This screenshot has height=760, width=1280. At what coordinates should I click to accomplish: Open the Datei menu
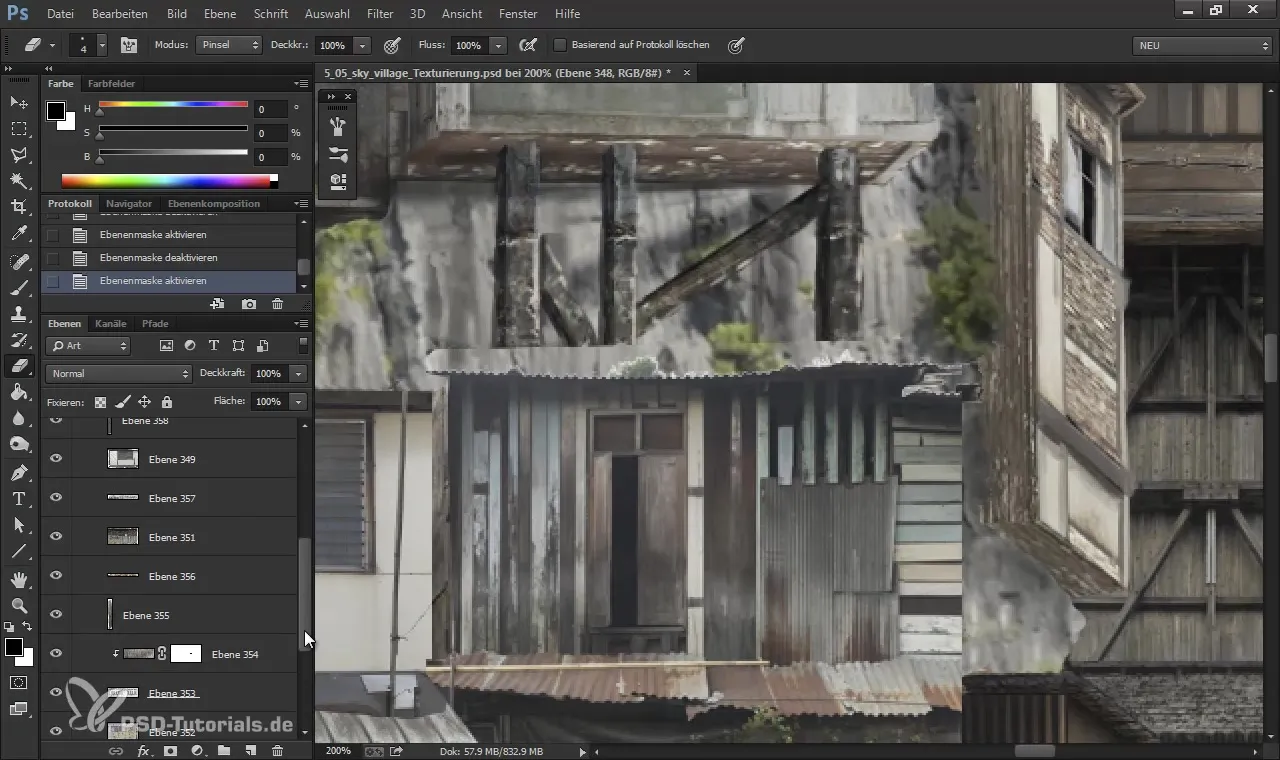(x=60, y=14)
